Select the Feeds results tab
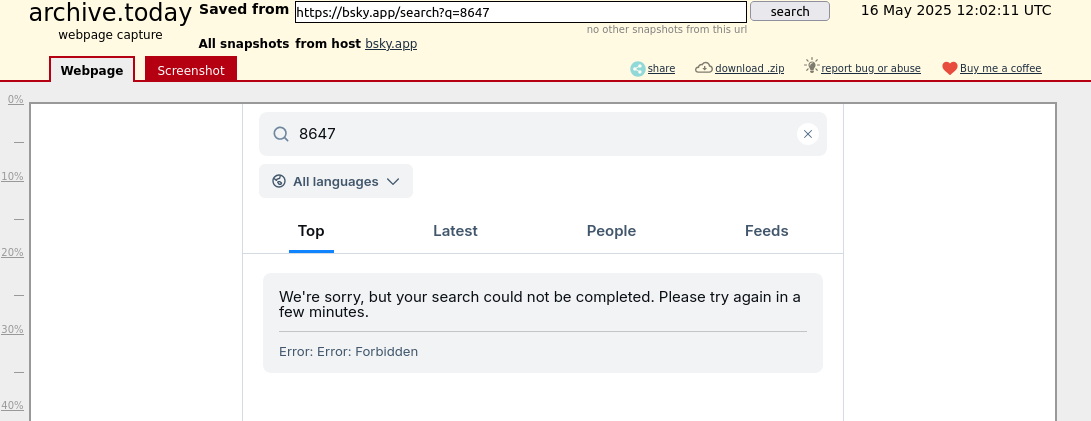Image resolution: width=1091 pixels, height=421 pixels. tap(766, 231)
